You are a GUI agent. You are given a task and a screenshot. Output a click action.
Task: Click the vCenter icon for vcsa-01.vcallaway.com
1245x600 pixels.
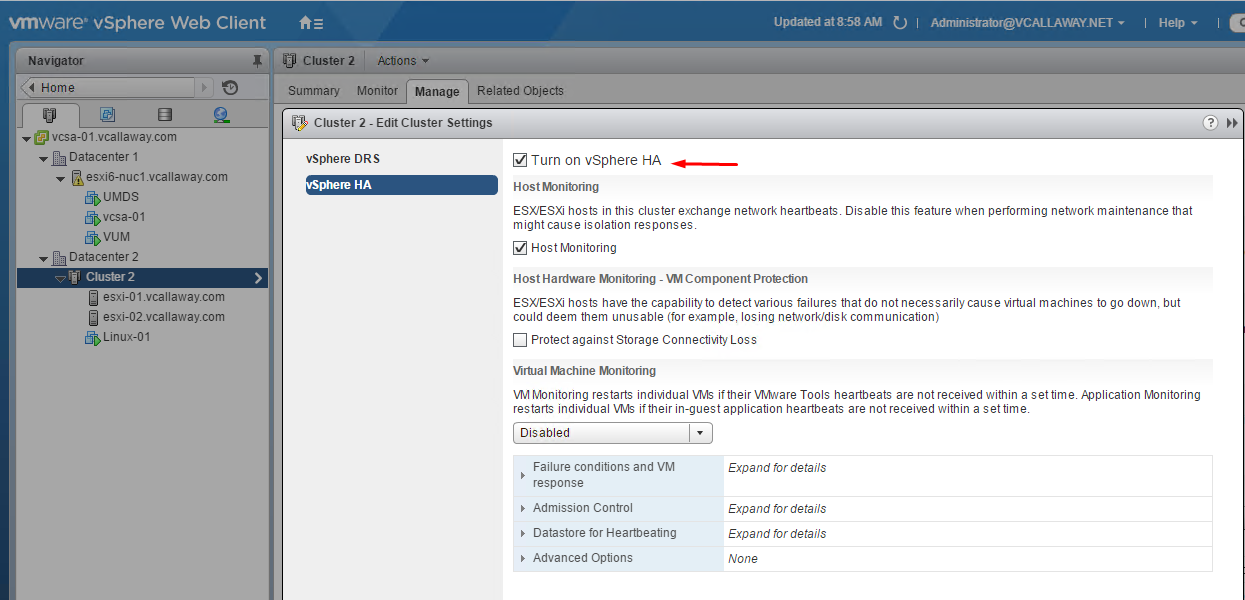tap(42, 137)
